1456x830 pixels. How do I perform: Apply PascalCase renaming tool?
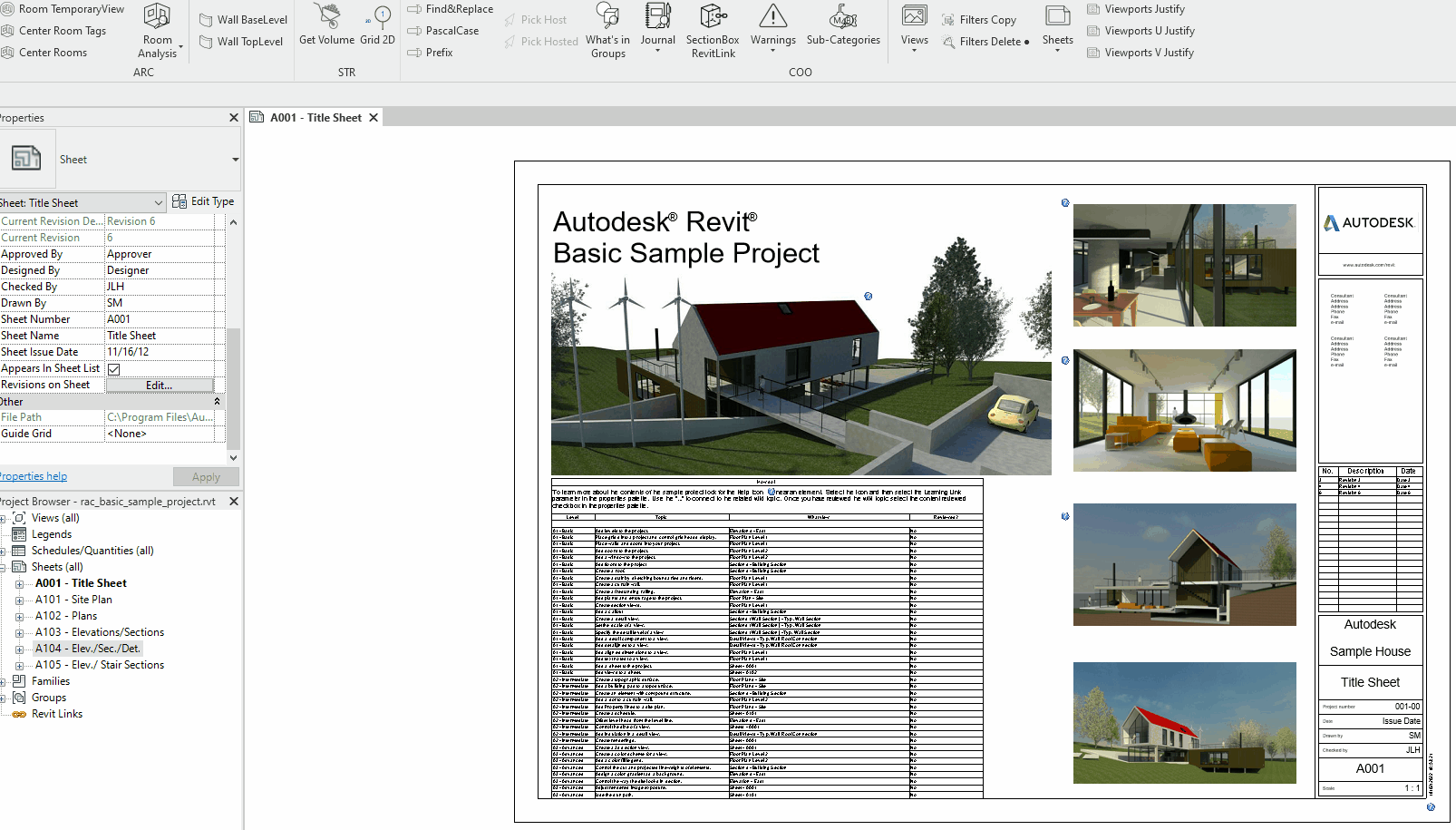[x=443, y=31]
